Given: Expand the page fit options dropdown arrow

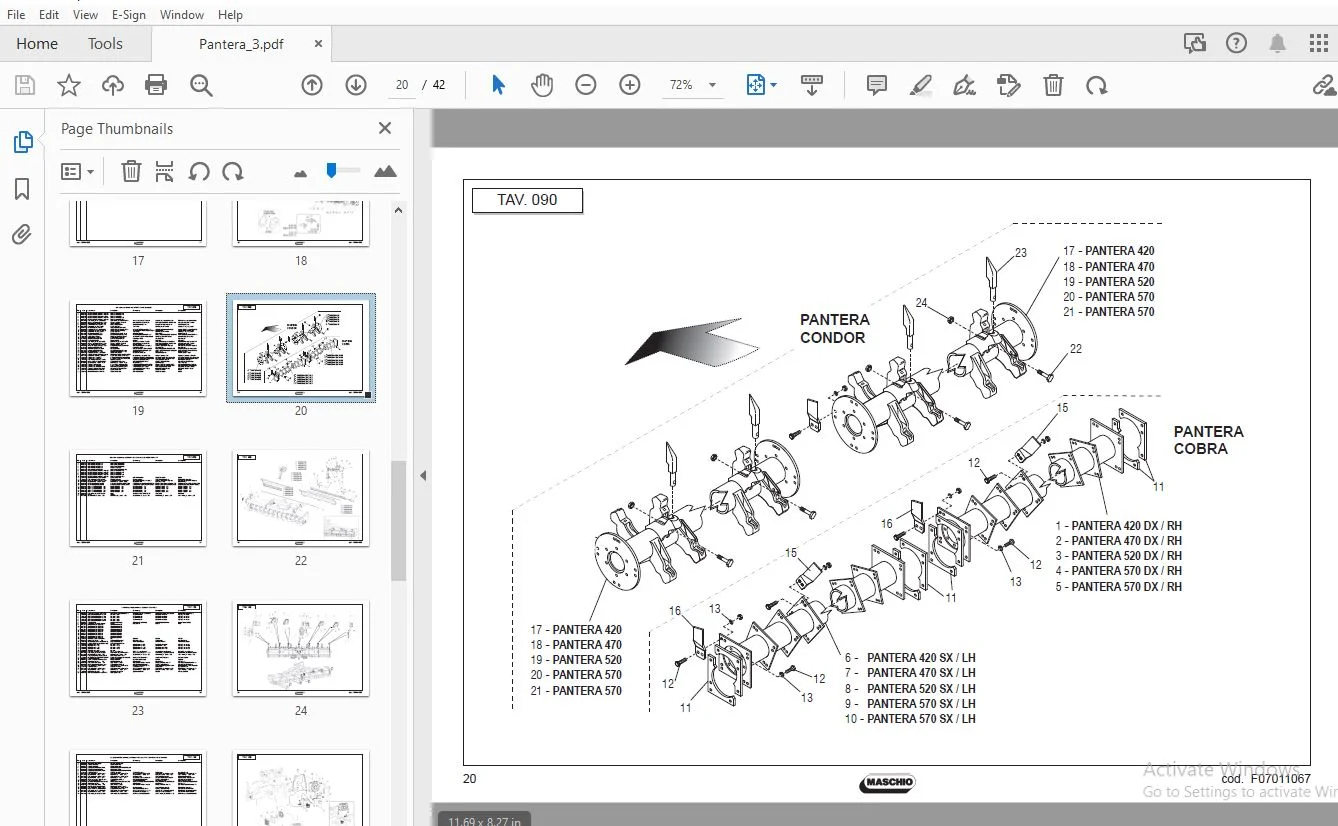Looking at the screenshot, I should [x=773, y=85].
